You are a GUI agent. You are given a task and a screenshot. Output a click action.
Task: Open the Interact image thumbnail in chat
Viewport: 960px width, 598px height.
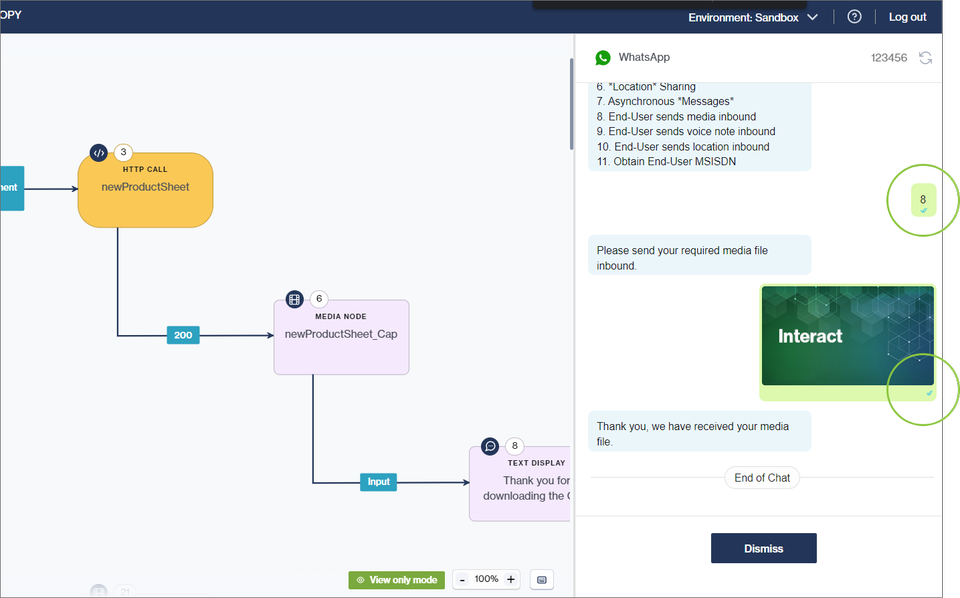click(847, 336)
